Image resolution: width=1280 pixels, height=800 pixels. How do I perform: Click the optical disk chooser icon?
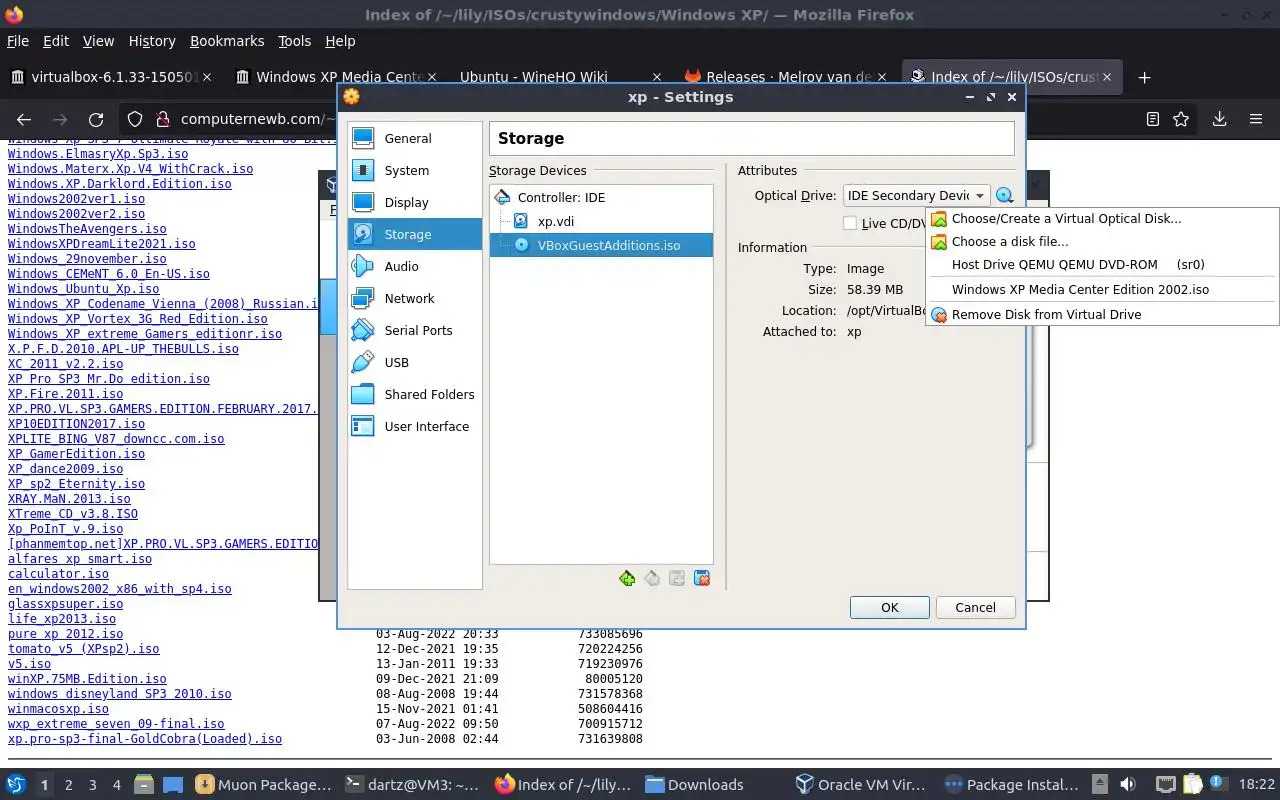coord(1005,196)
